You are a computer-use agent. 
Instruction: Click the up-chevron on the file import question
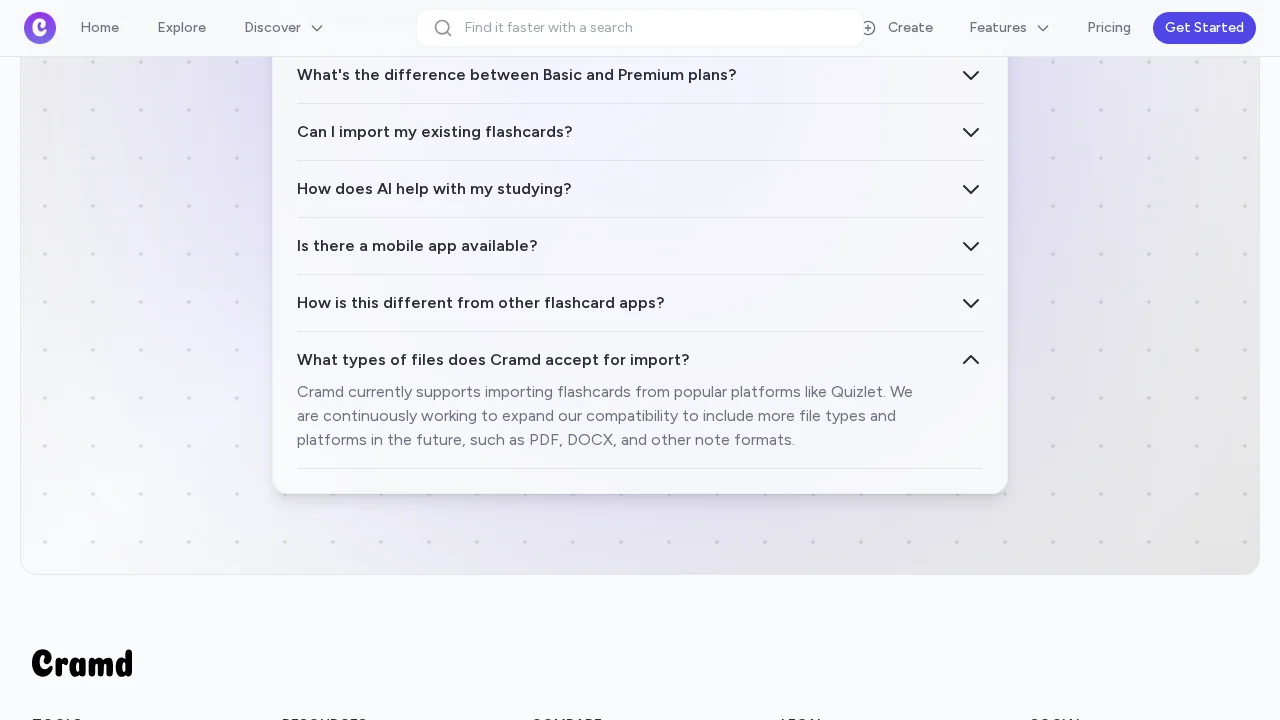click(970, 360)
